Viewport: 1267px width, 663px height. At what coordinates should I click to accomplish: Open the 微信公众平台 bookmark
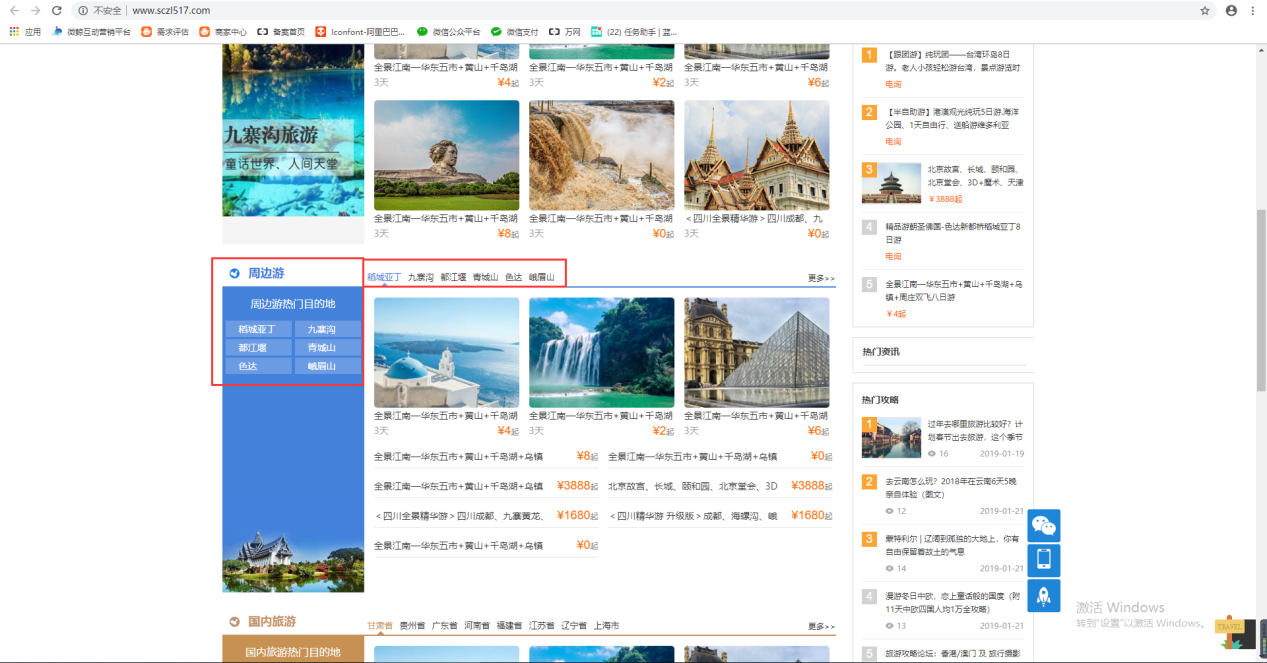tap(448, 31)
